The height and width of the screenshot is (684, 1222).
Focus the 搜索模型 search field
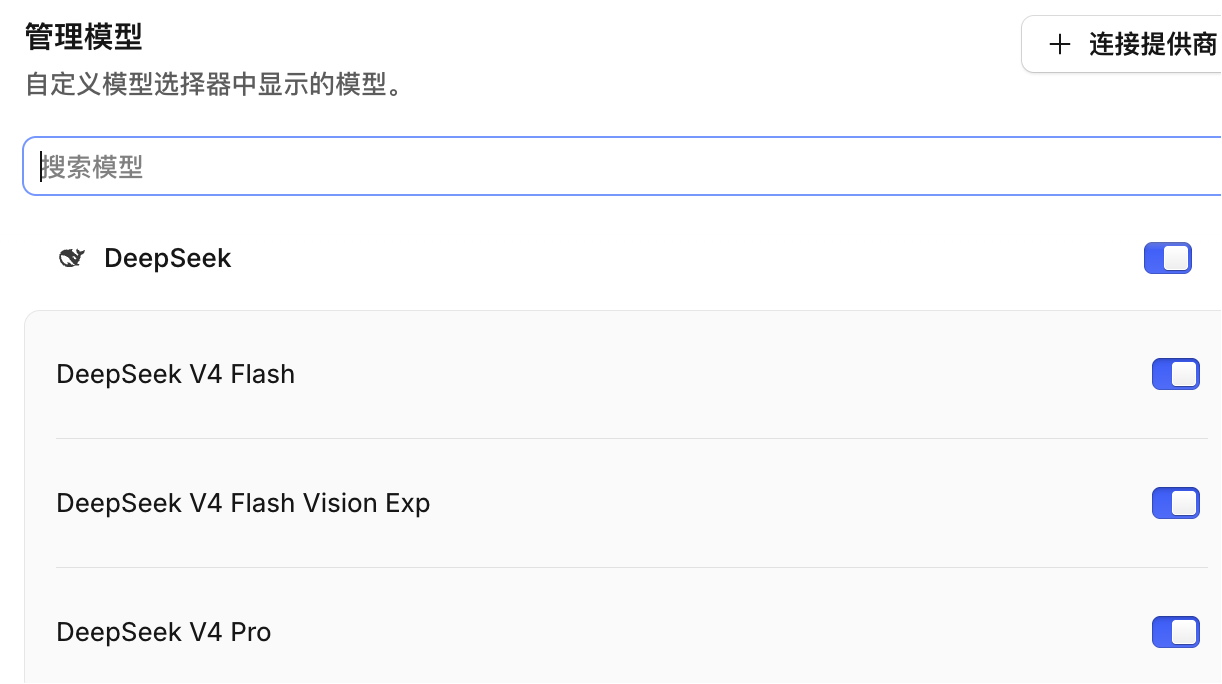coord(622,166)
